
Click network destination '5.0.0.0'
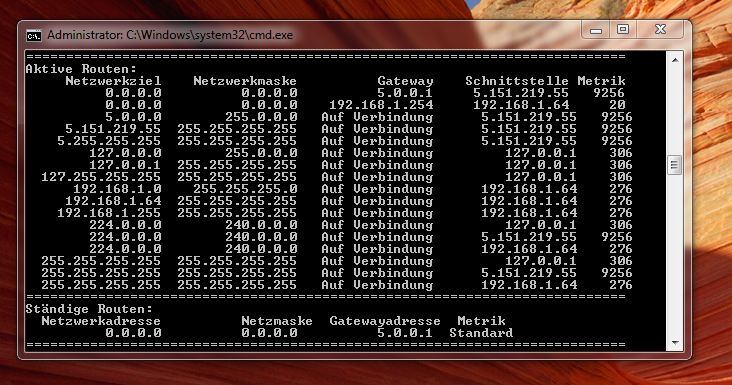coord(133,117)
